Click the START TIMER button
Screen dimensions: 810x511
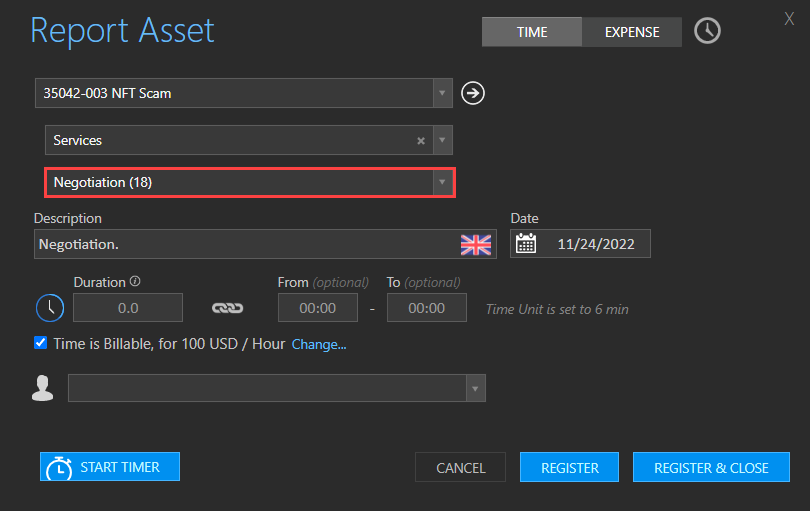(110, 467)
